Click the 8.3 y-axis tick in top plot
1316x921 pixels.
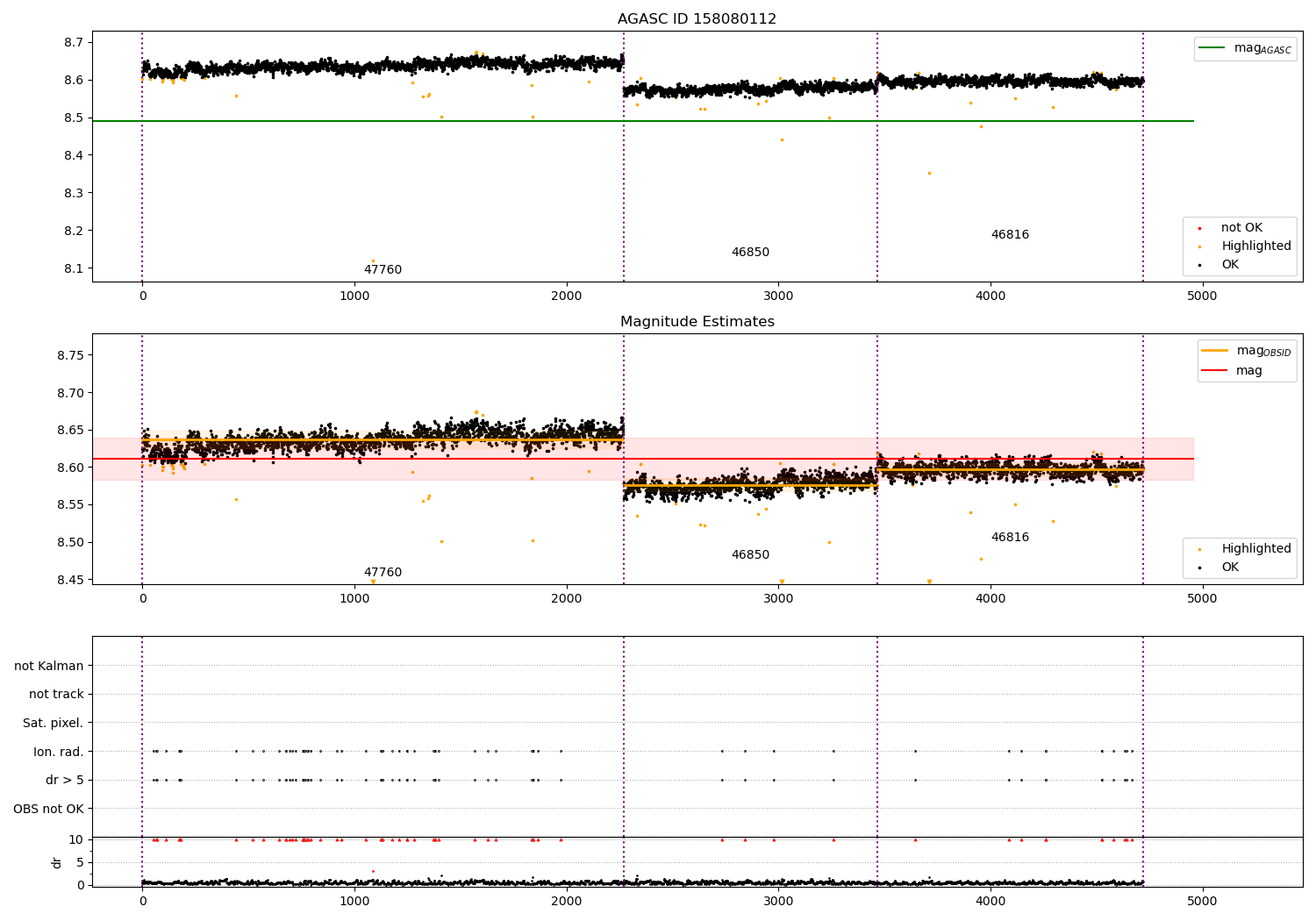(x=74, y=193)
